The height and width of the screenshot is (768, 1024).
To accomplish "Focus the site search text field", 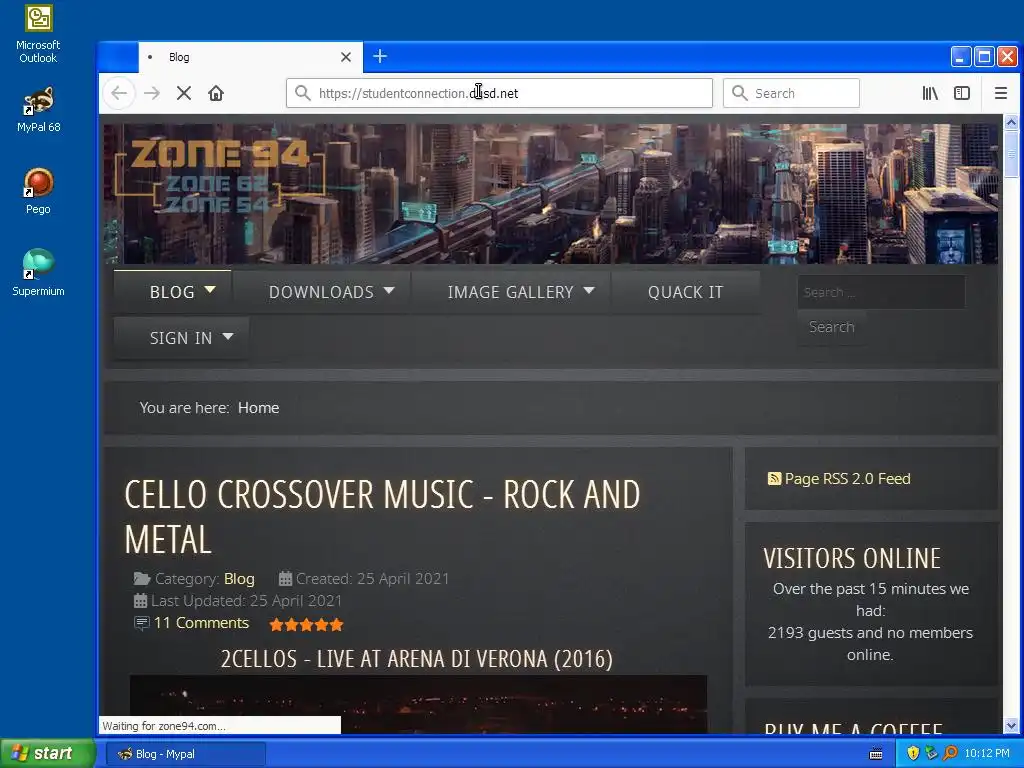I will [x=881, y=292].
